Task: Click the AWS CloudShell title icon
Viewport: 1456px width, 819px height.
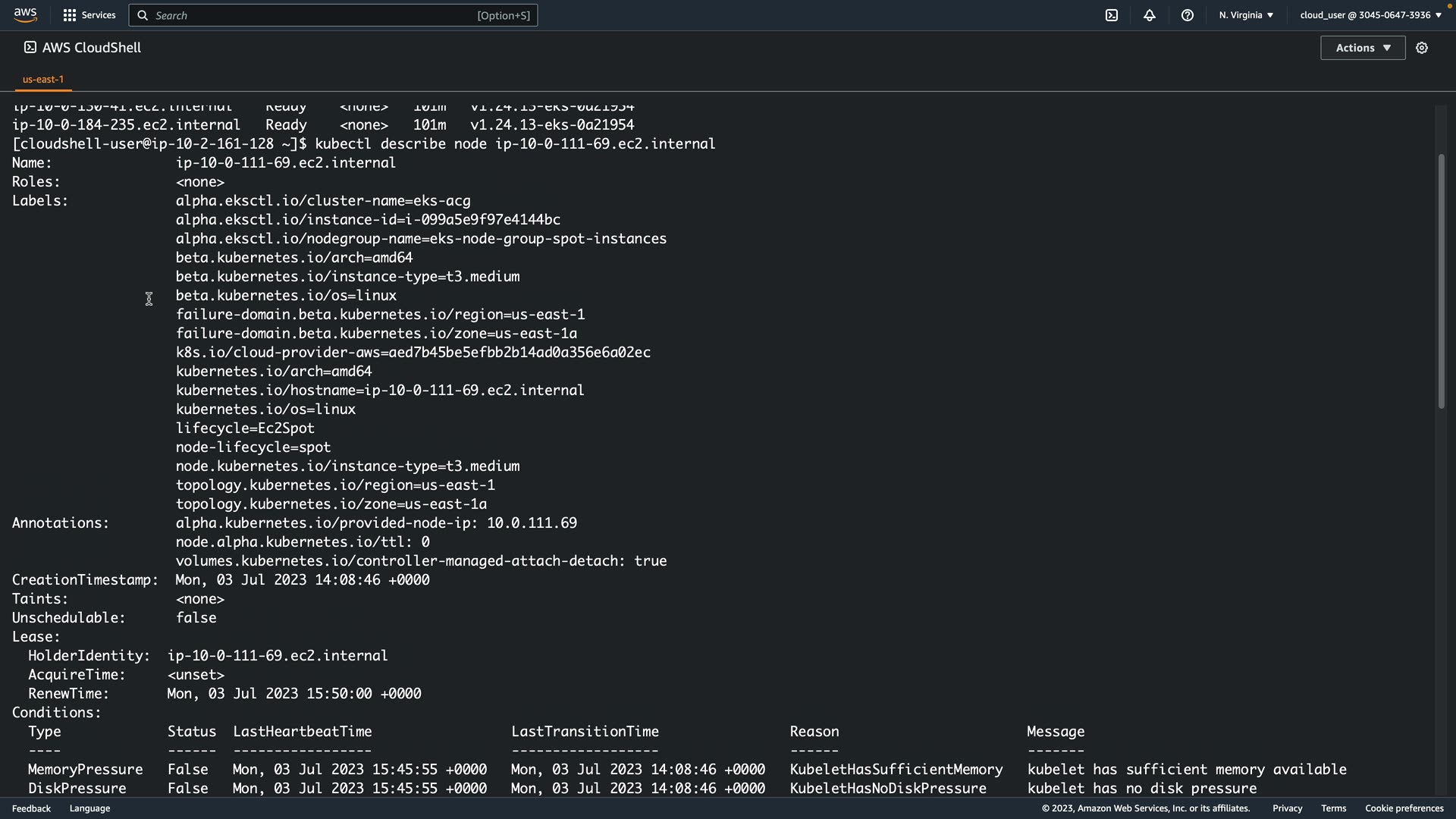Action: [x=30, y=47]
